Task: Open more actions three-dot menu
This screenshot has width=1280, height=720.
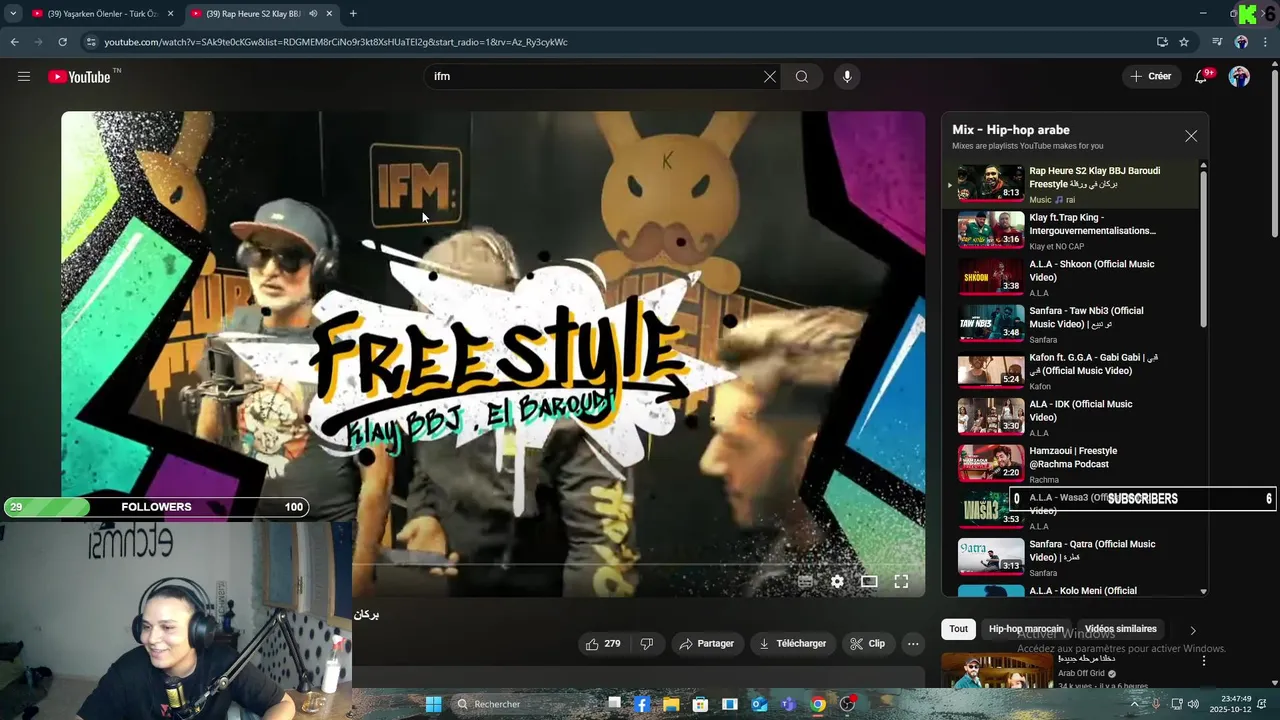Action: (913, 644)
